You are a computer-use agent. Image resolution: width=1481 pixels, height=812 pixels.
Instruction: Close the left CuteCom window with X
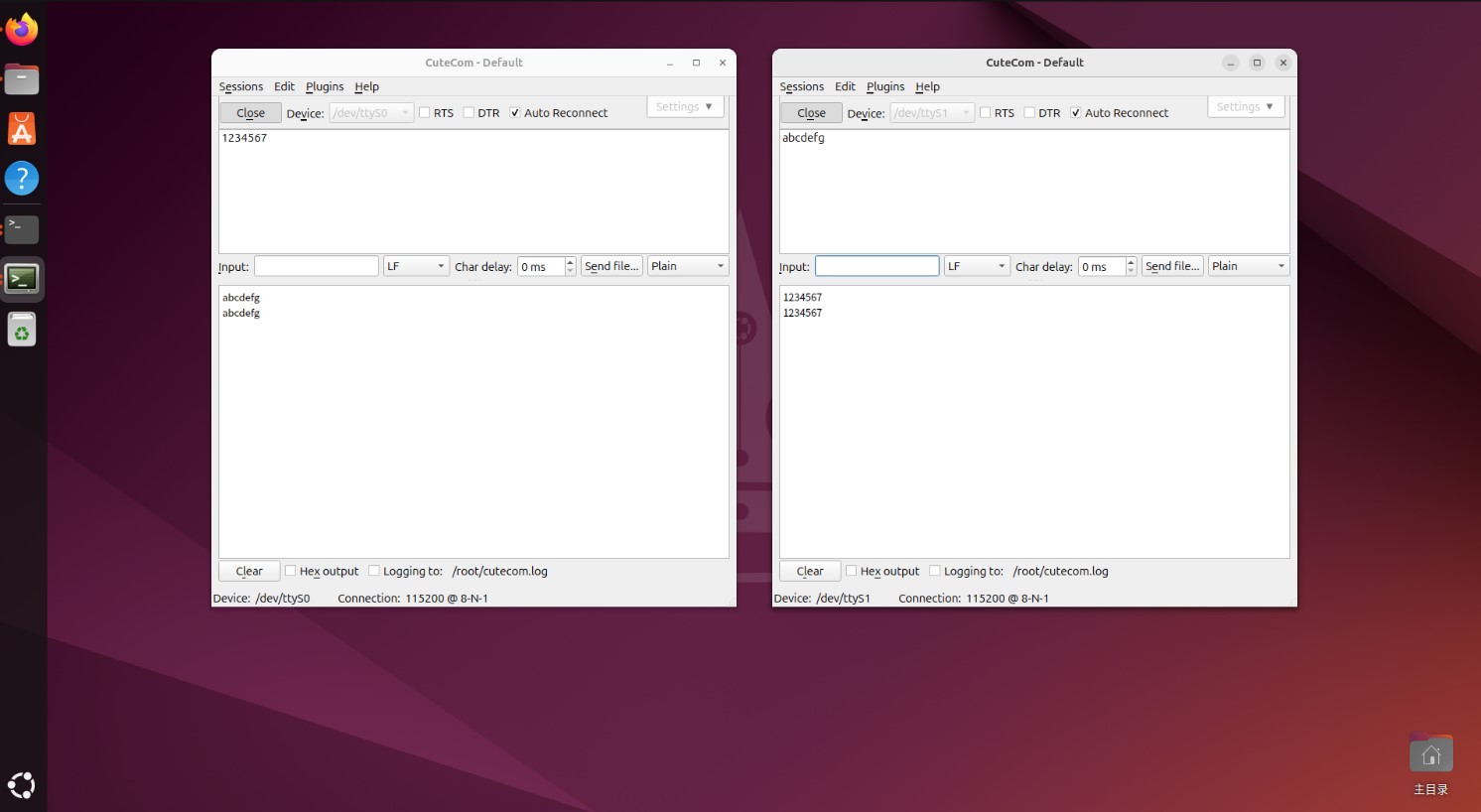723,63
